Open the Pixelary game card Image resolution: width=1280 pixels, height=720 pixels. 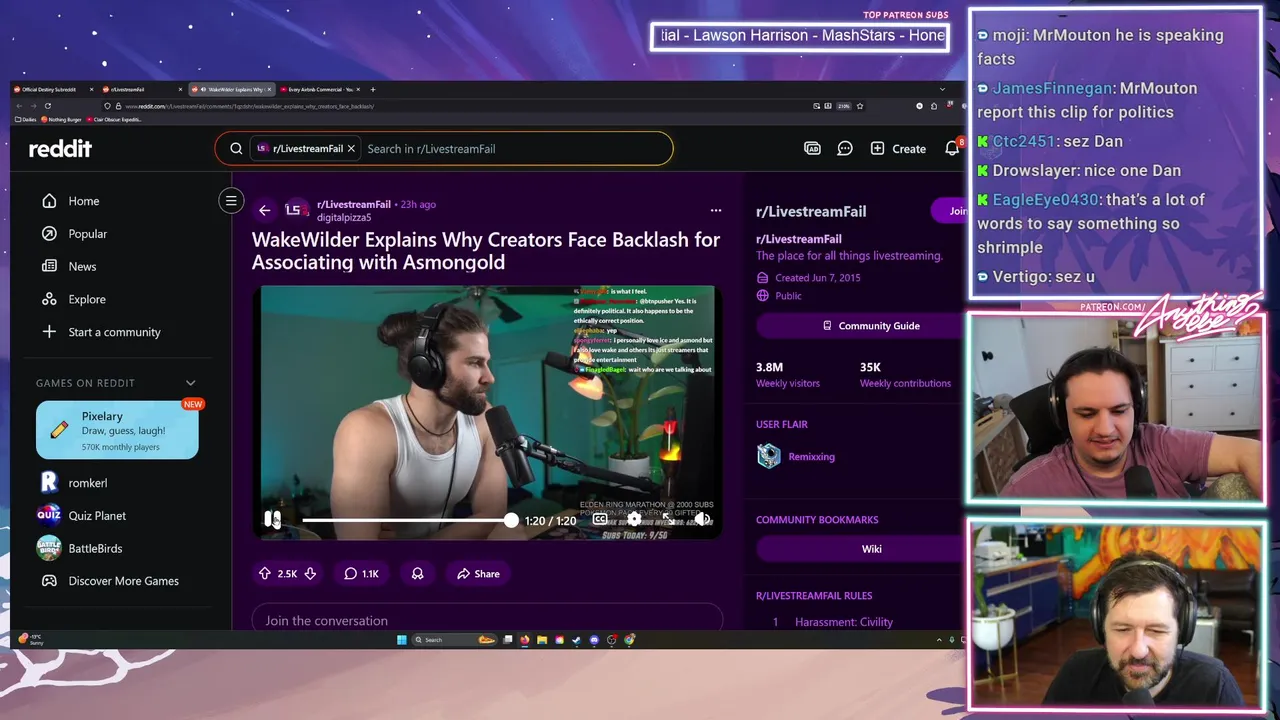click(117, 430)
